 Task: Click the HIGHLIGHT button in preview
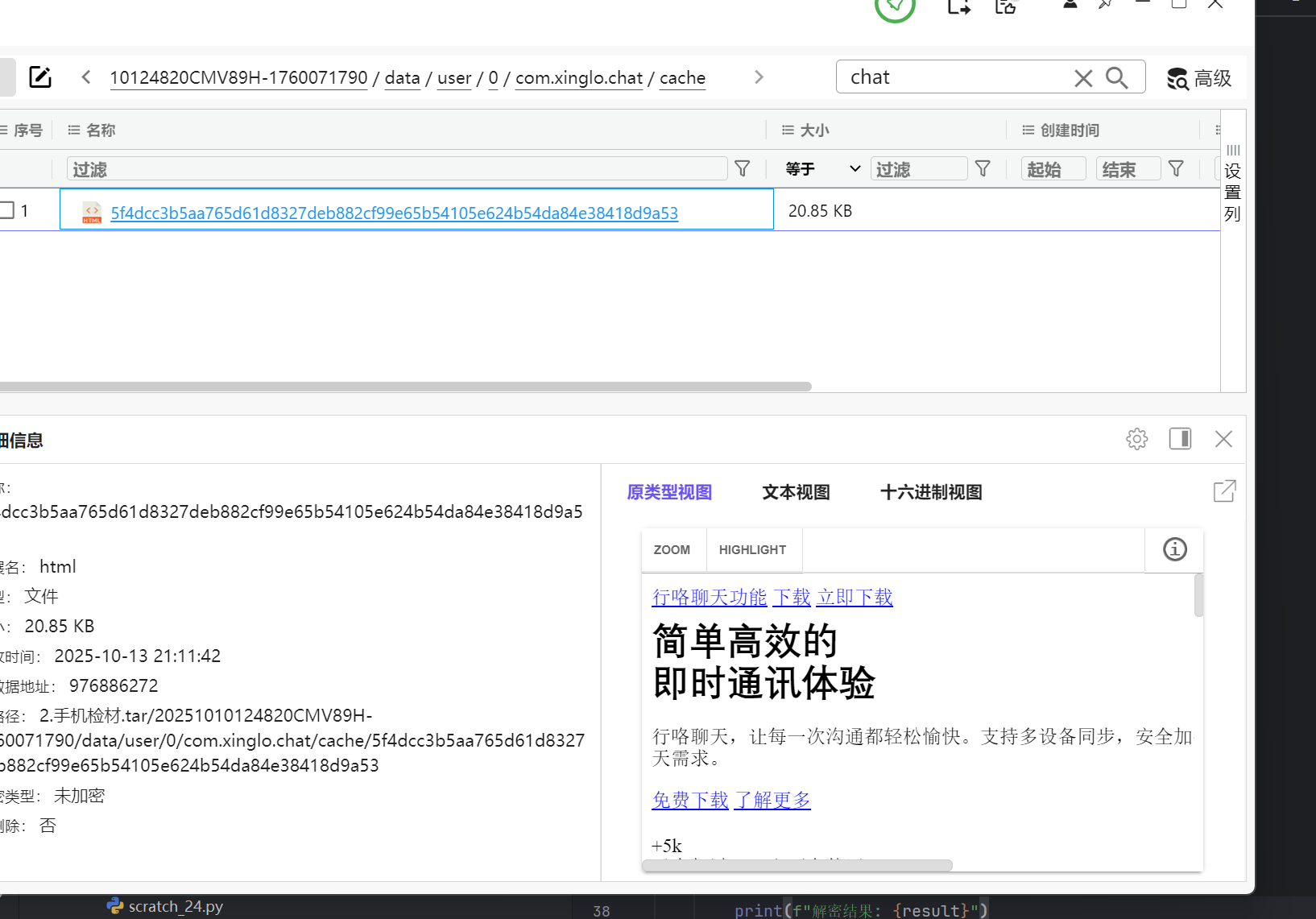pyautogui.click(x=752, y=550)
